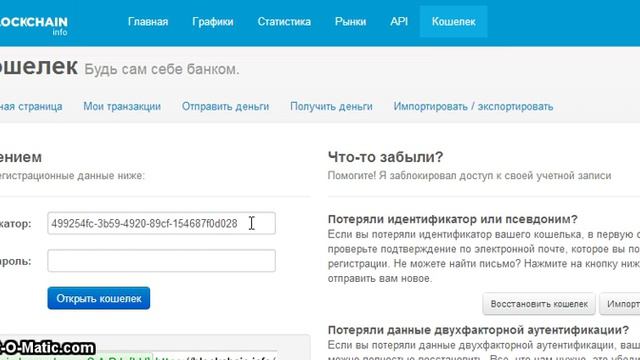This screenshot has width=640, height=360.
Task: Click 'Потеряли идентификатор или псевдоним?' heading
Action: pyautogui.click(x=453, y=219)
